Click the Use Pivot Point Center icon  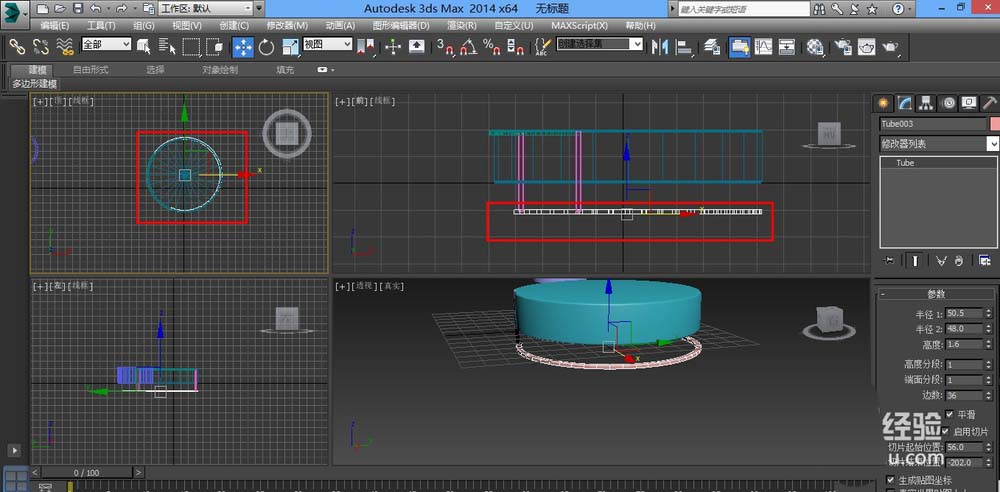[365, 47]
